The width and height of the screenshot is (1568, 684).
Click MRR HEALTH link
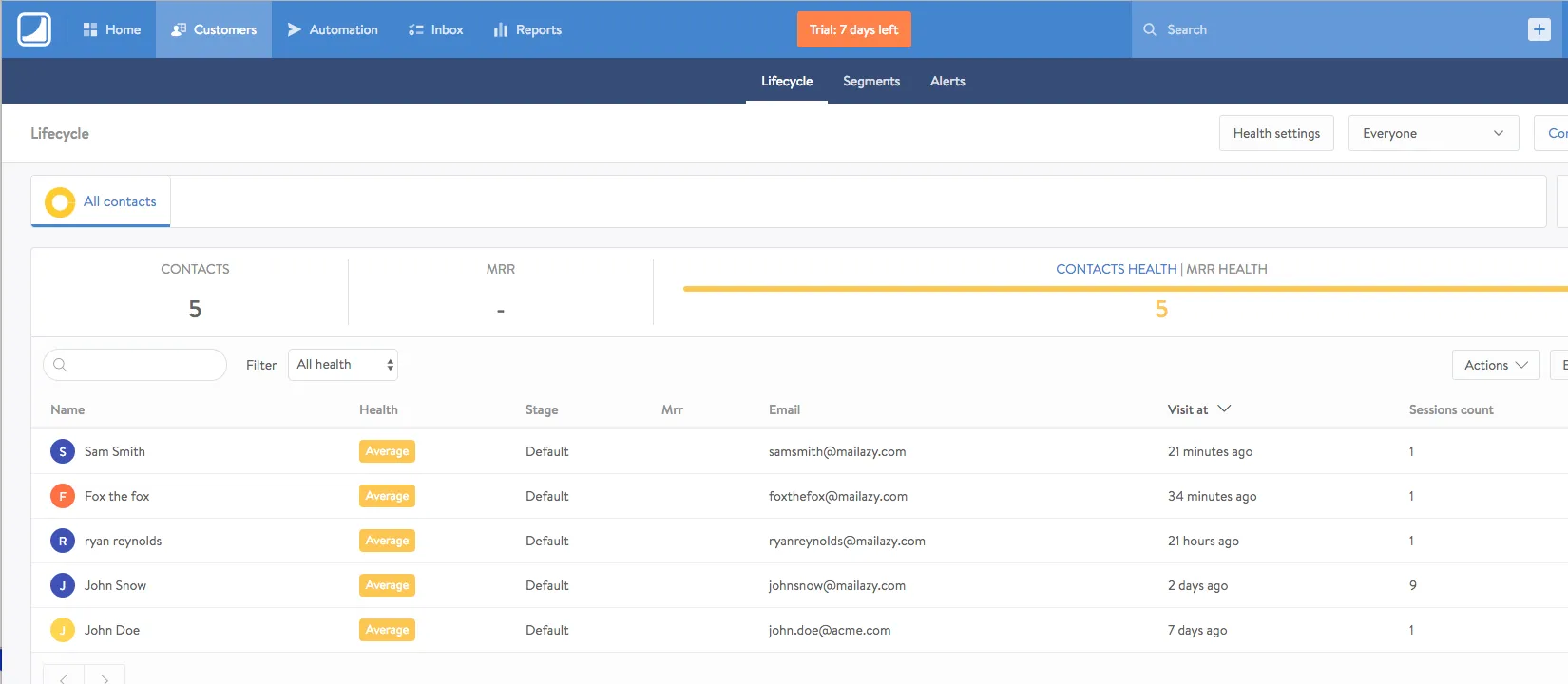click(x=1227, y=269)
